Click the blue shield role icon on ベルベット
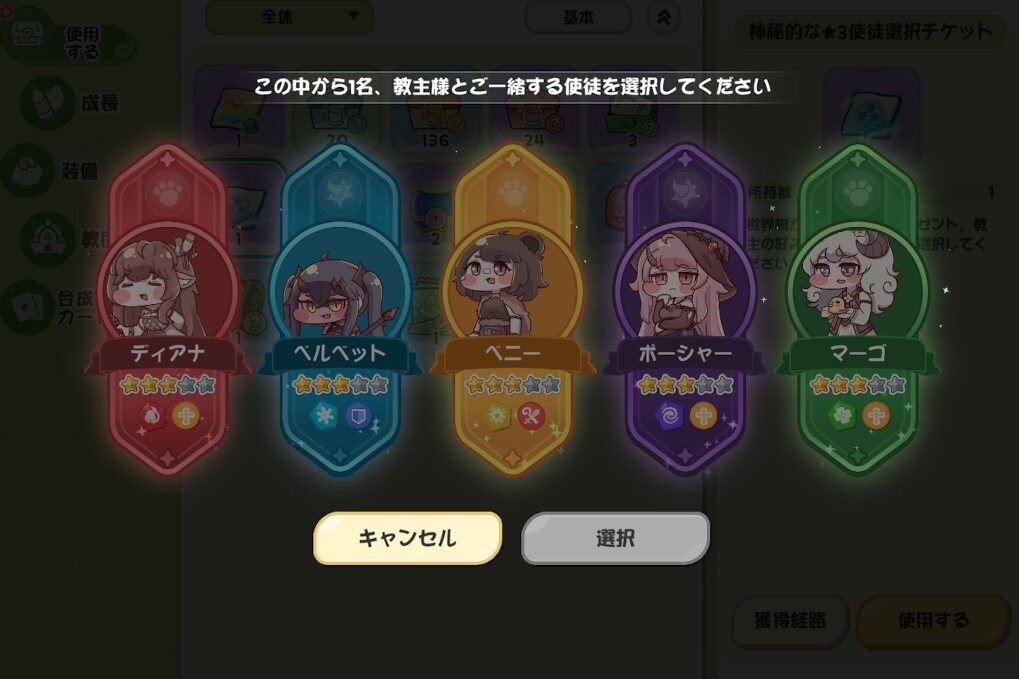This screenshot has height=679, width=1019. point(358,416)
